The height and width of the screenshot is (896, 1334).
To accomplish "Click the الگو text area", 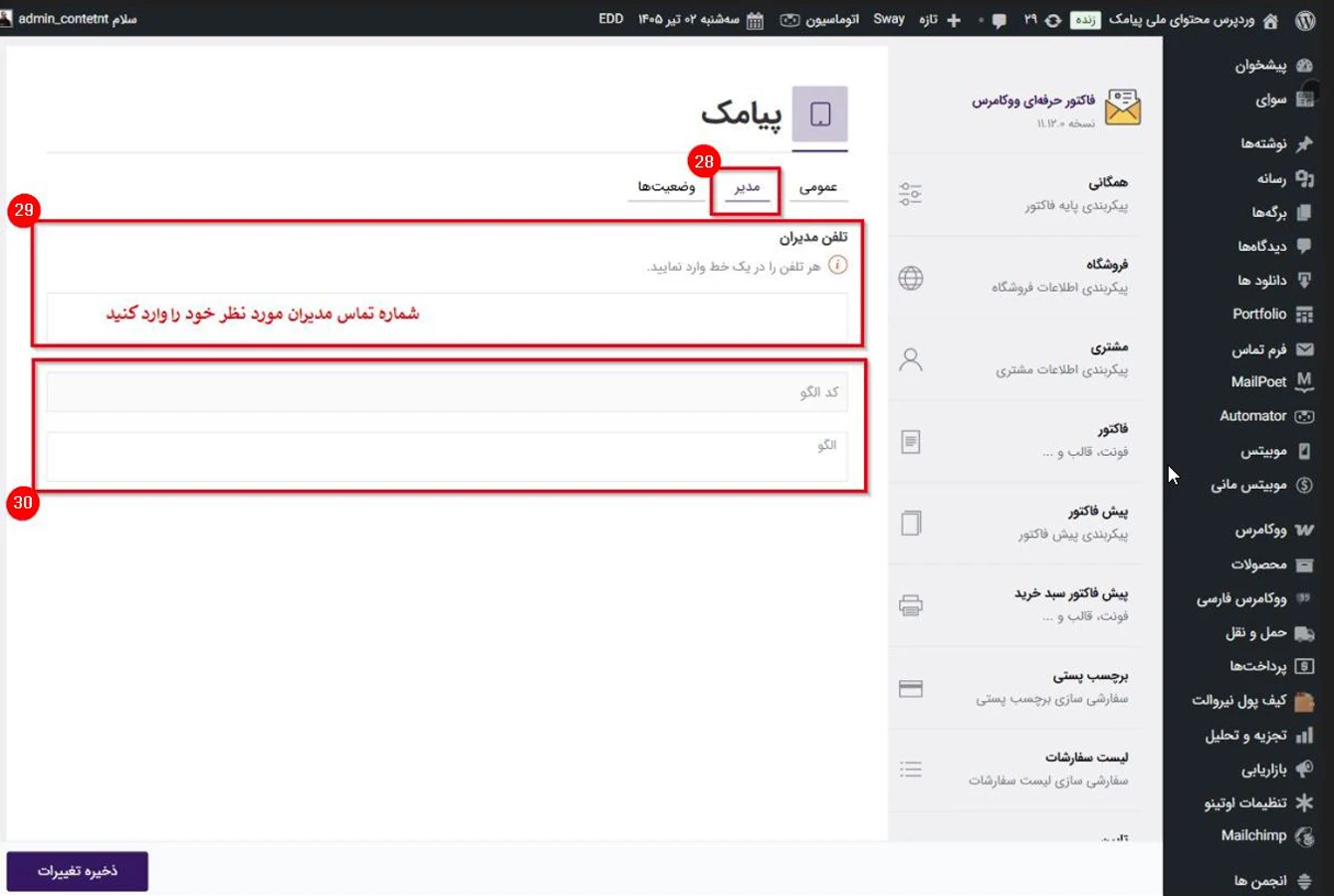I will [447, 457].
